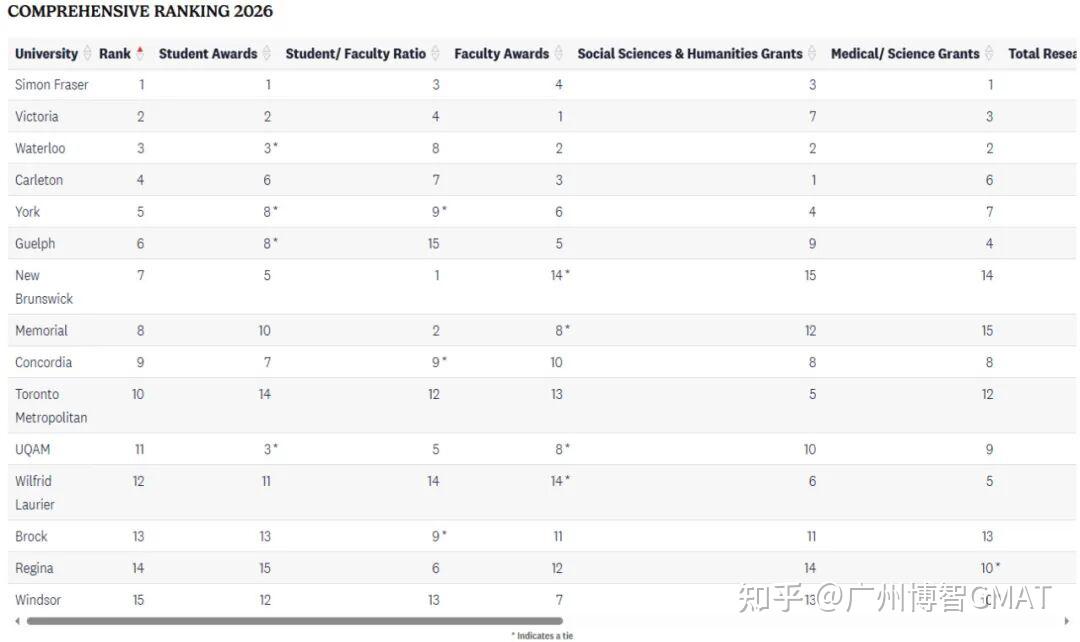Click the University column sort icon
This screenshot has width=1080, height=642.
[x=87, y=54]
